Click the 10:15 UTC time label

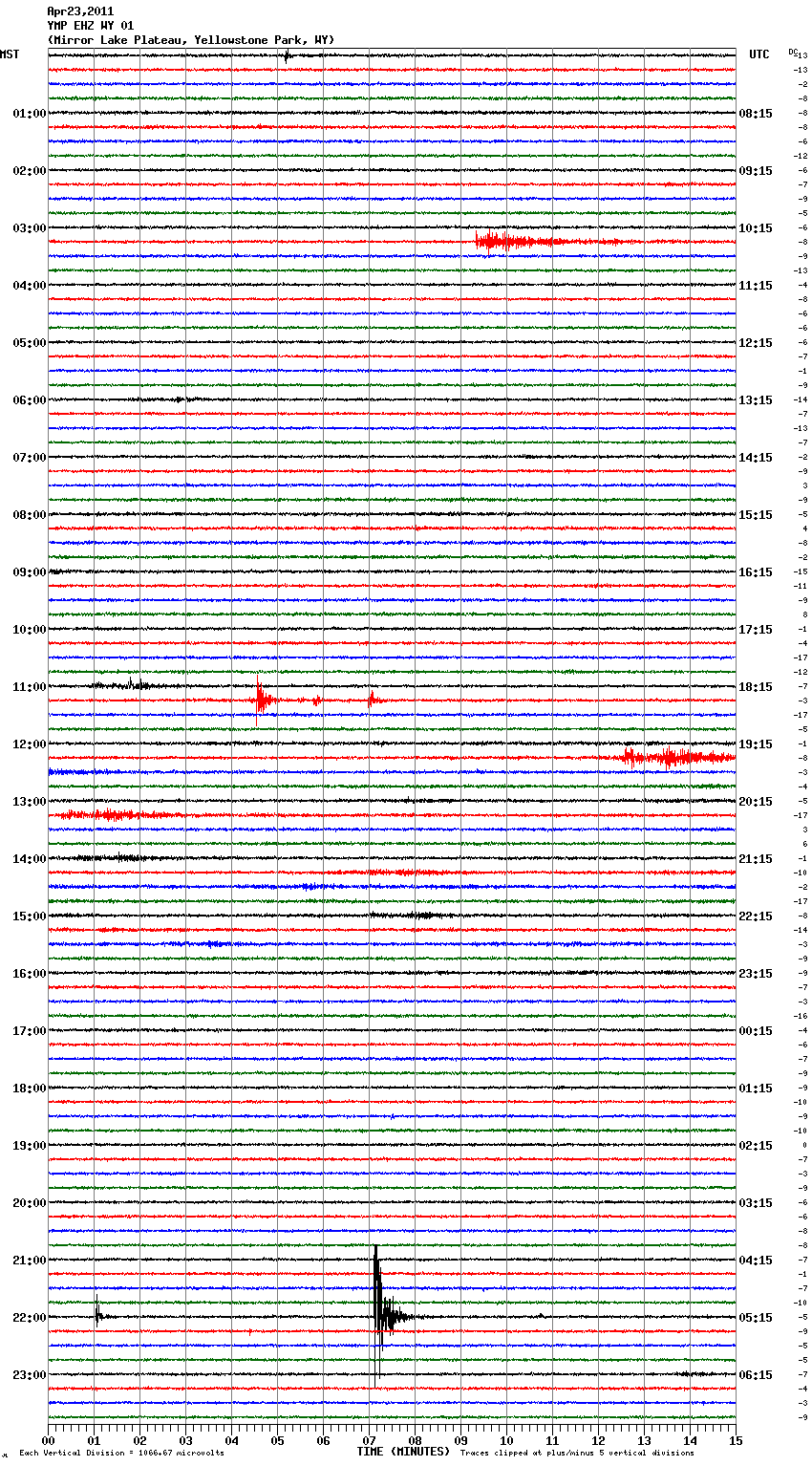pos(756,228)
